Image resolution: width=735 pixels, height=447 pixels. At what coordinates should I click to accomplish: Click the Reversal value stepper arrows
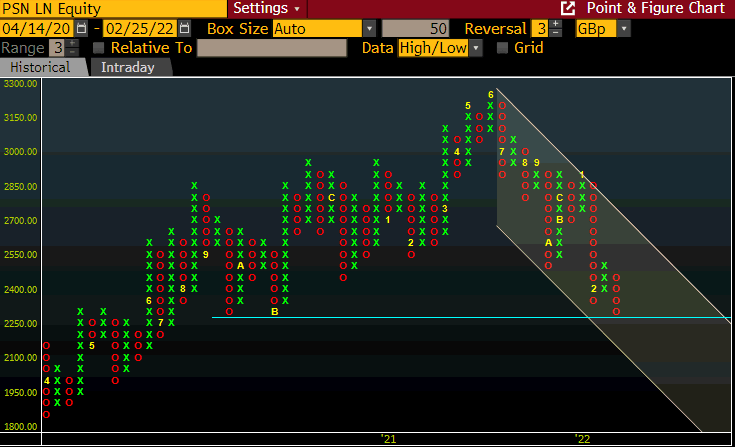click(554, 29)
